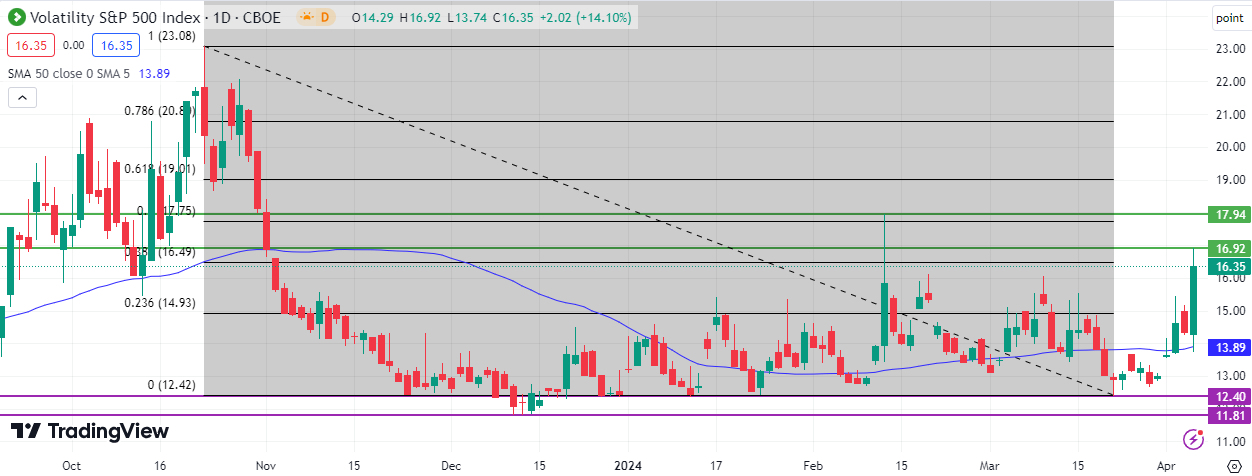
Task: Click the TradingView logo
Action: pos(90,431)
